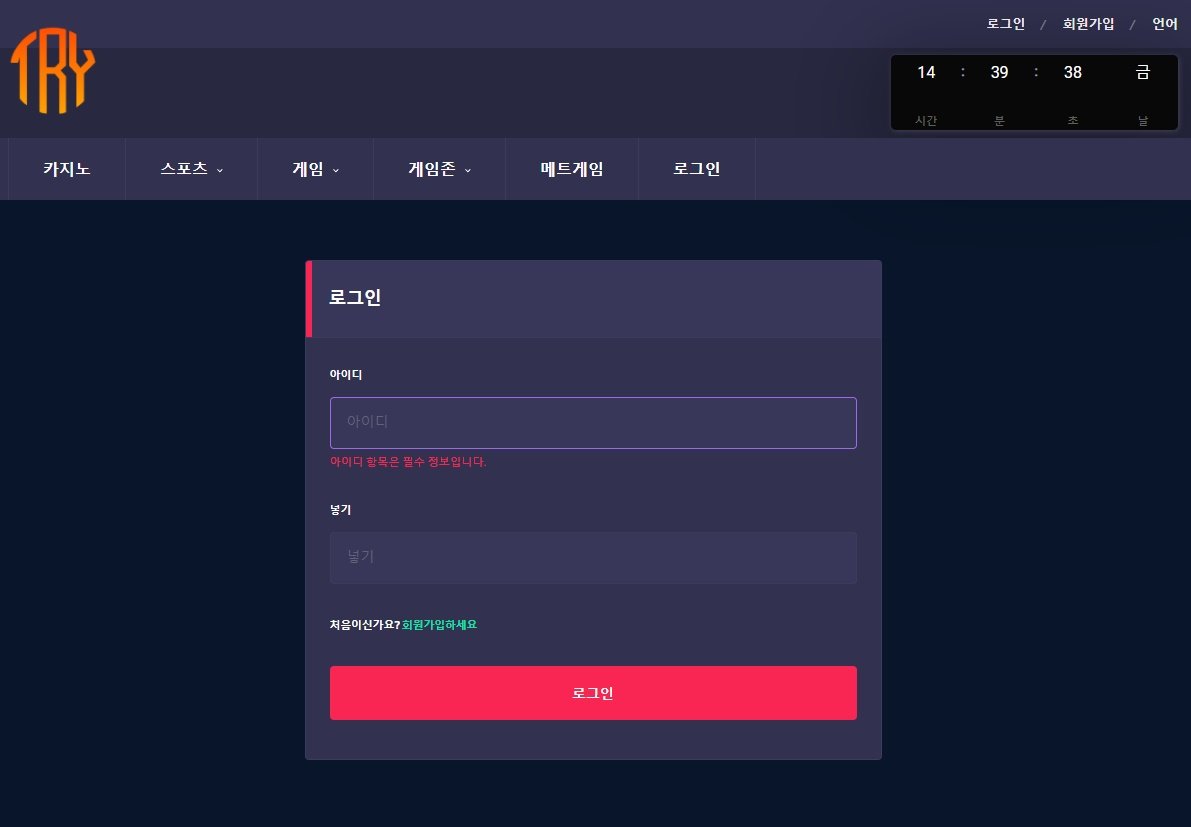Open the 언어 language selector
The height and width of the screenshot is (827, 1191).
click(1164, 24)
